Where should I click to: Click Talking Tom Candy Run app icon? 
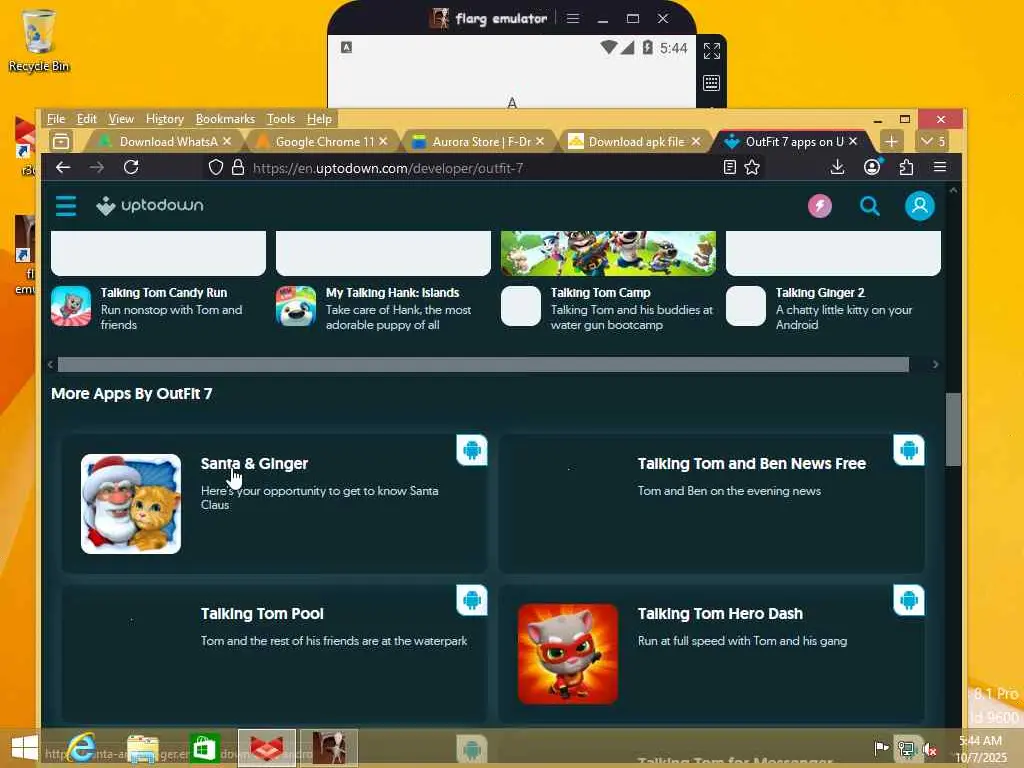[x=71, y=306]
